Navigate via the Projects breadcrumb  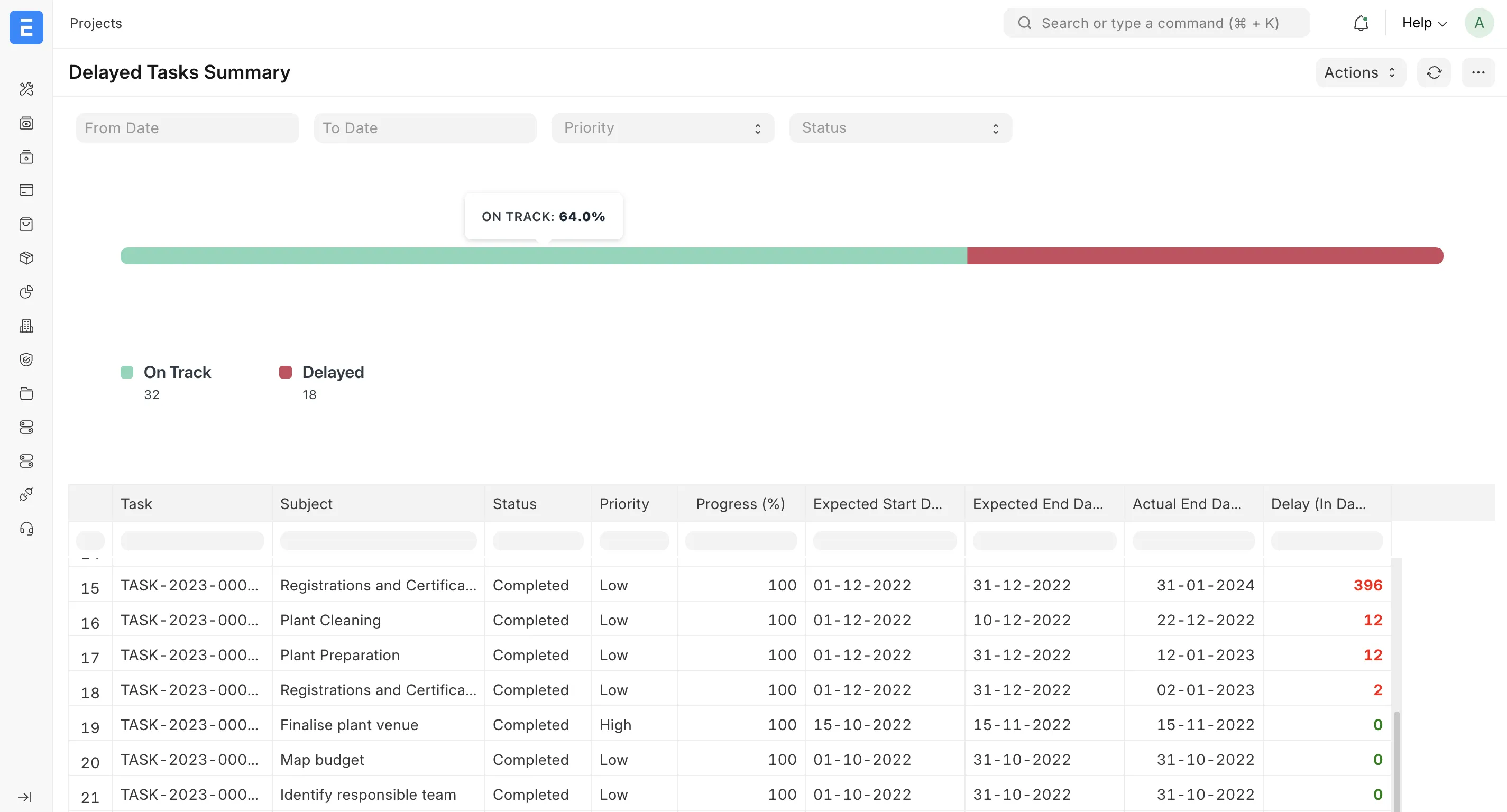pos(95,23)
